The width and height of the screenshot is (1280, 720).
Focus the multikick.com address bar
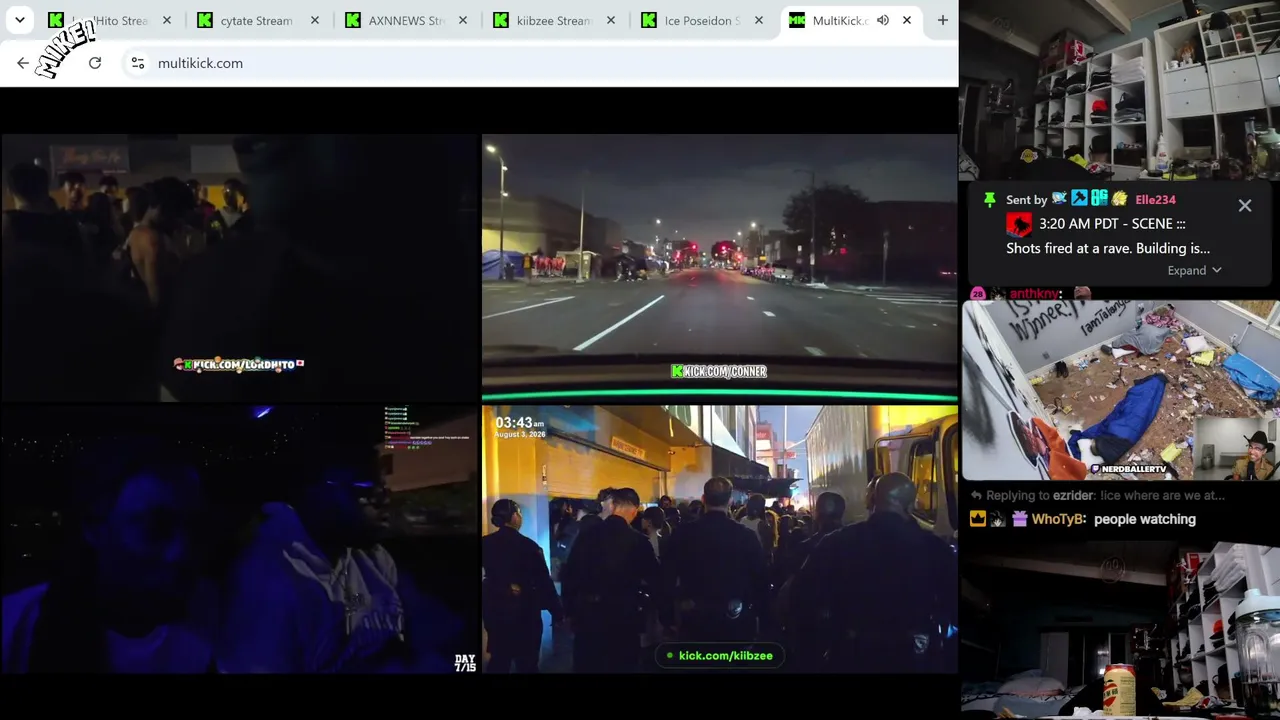pyautogui.click(x=540, y=63)
